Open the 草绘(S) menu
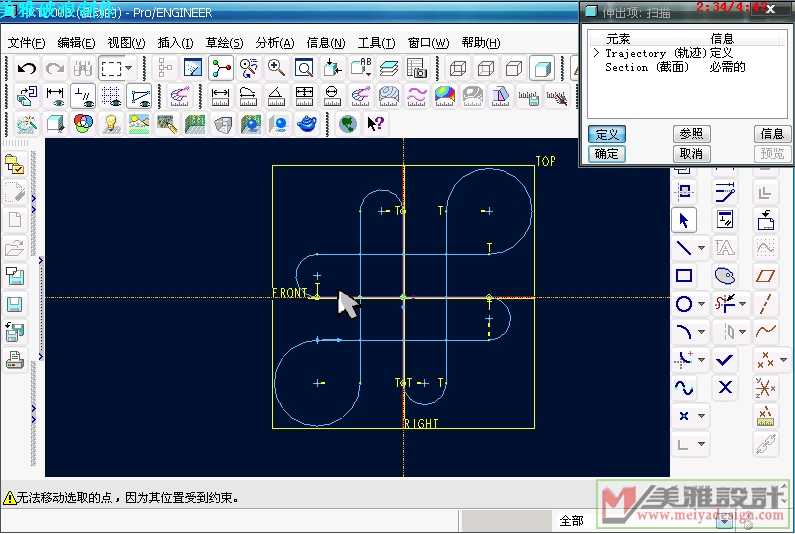 [x=224, y=43]
